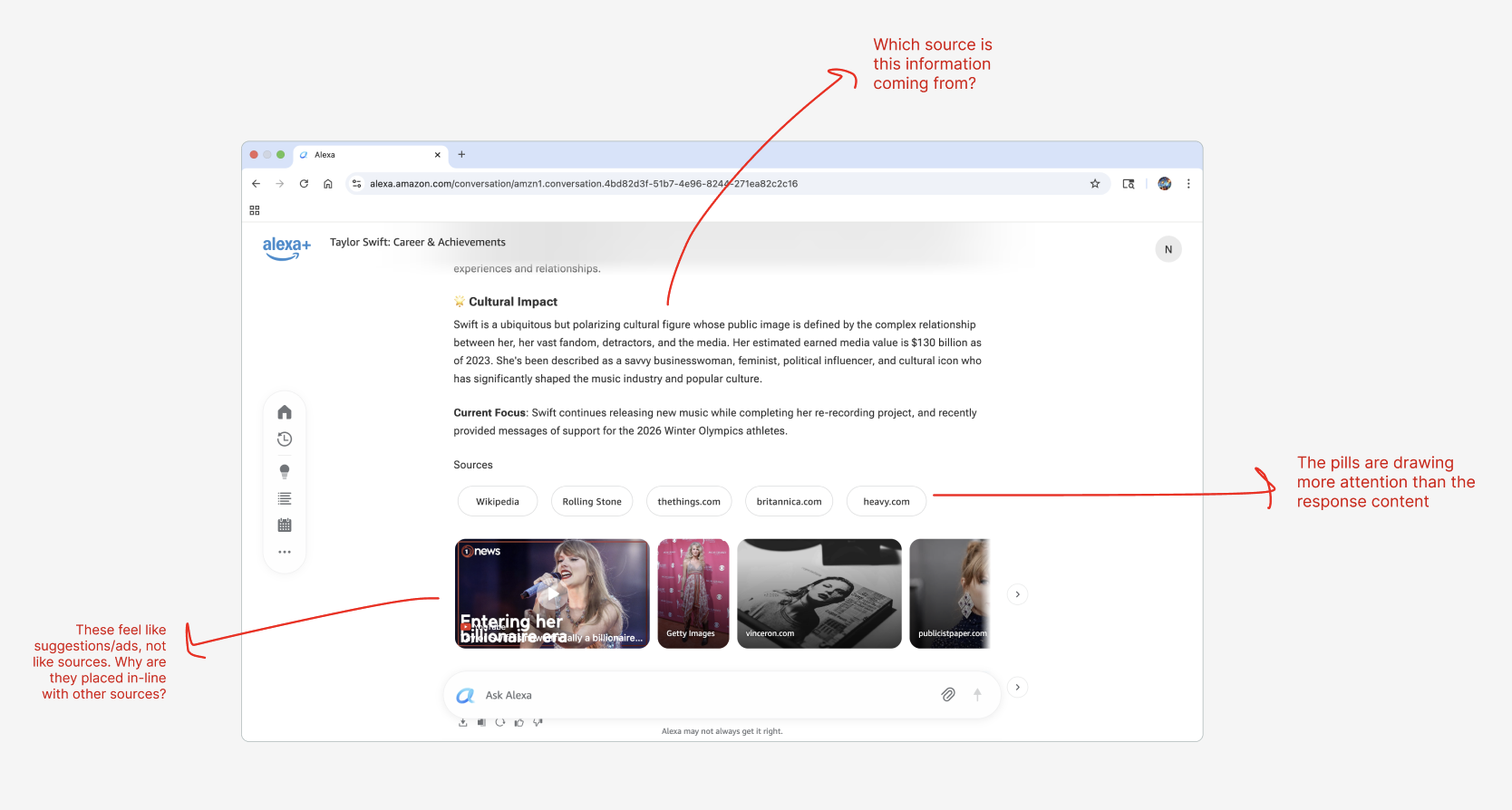Click the 'Taylor Swift: Career & Achievements' title
Screen dimensions: 1512x810
[418, 242]
